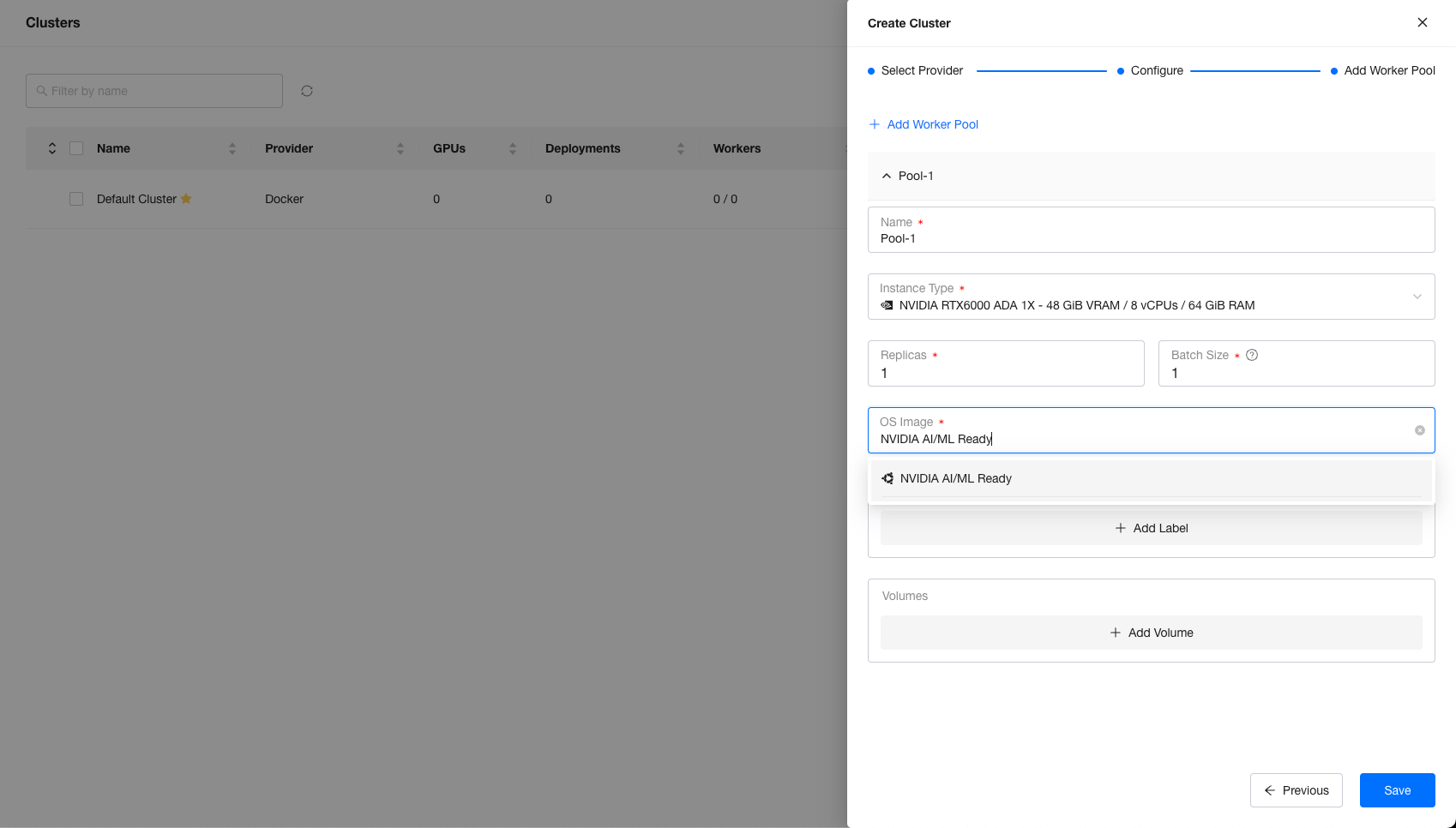1456x828 pixels.
Task: Clear the OS Image field with the clear icon
Action: coord(1419,430)
